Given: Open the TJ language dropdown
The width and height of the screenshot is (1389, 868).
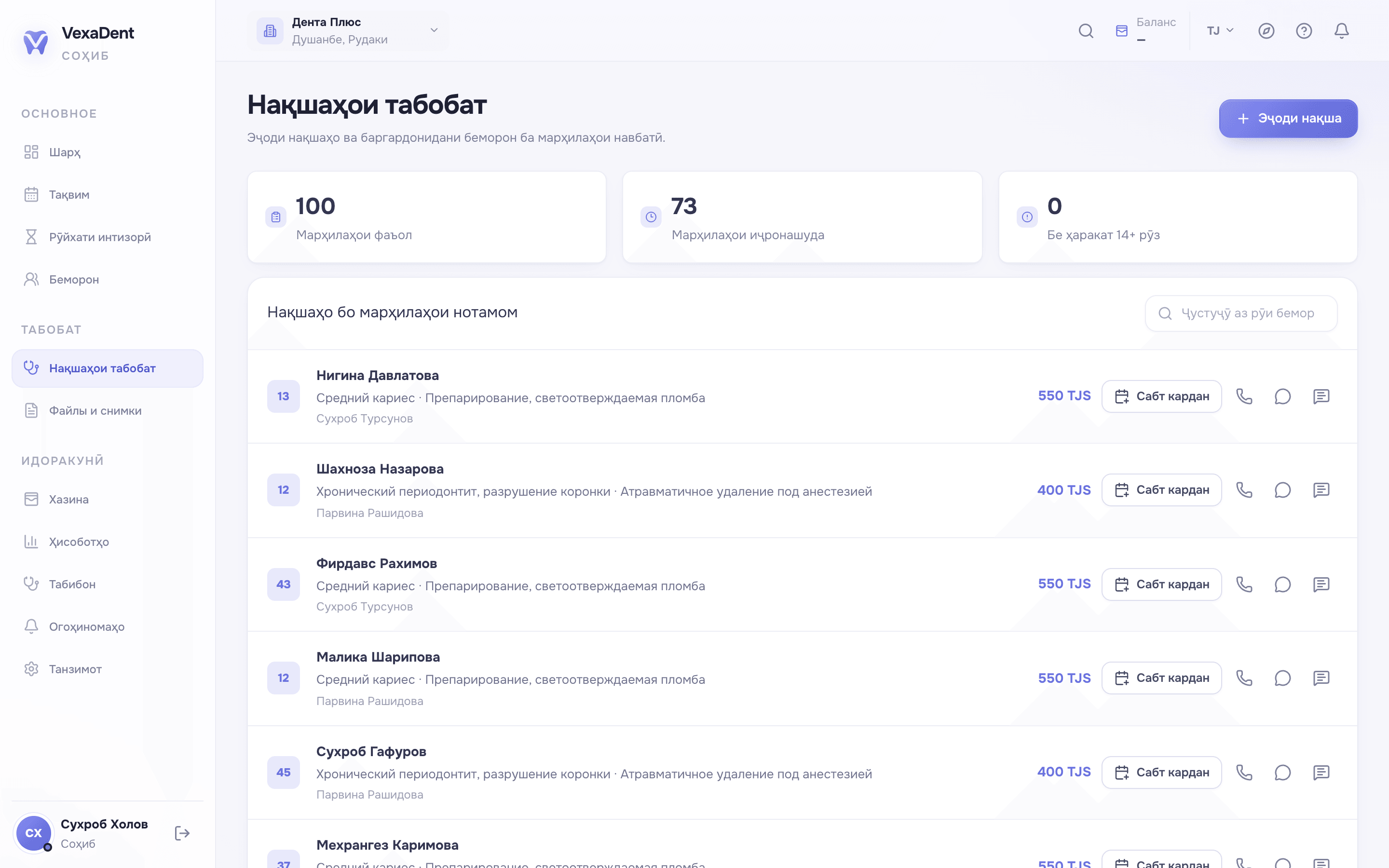Looking at the screenshot, I should pos(1220,31).
